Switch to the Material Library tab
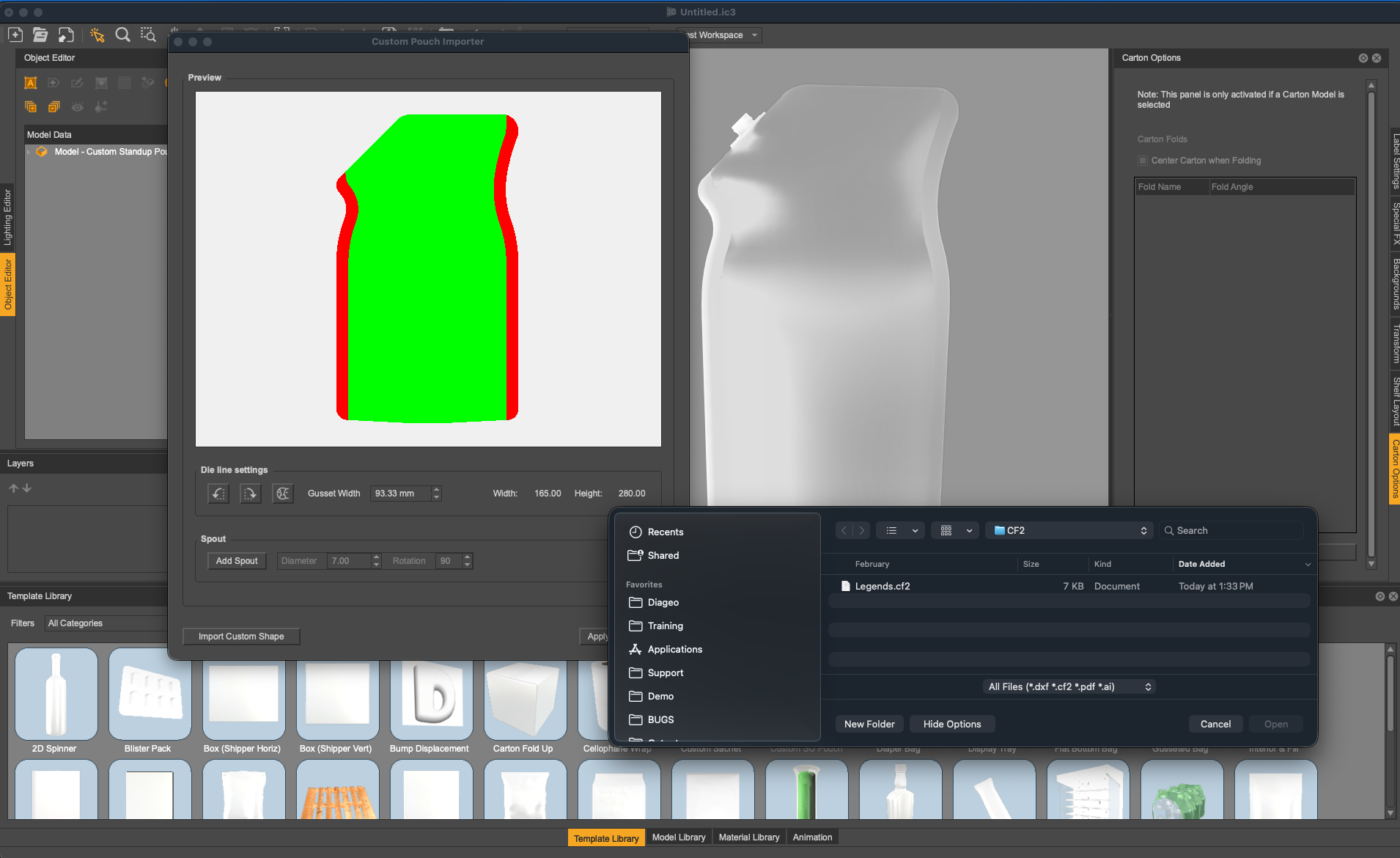Screen dimensions: 1400x858 748,837
